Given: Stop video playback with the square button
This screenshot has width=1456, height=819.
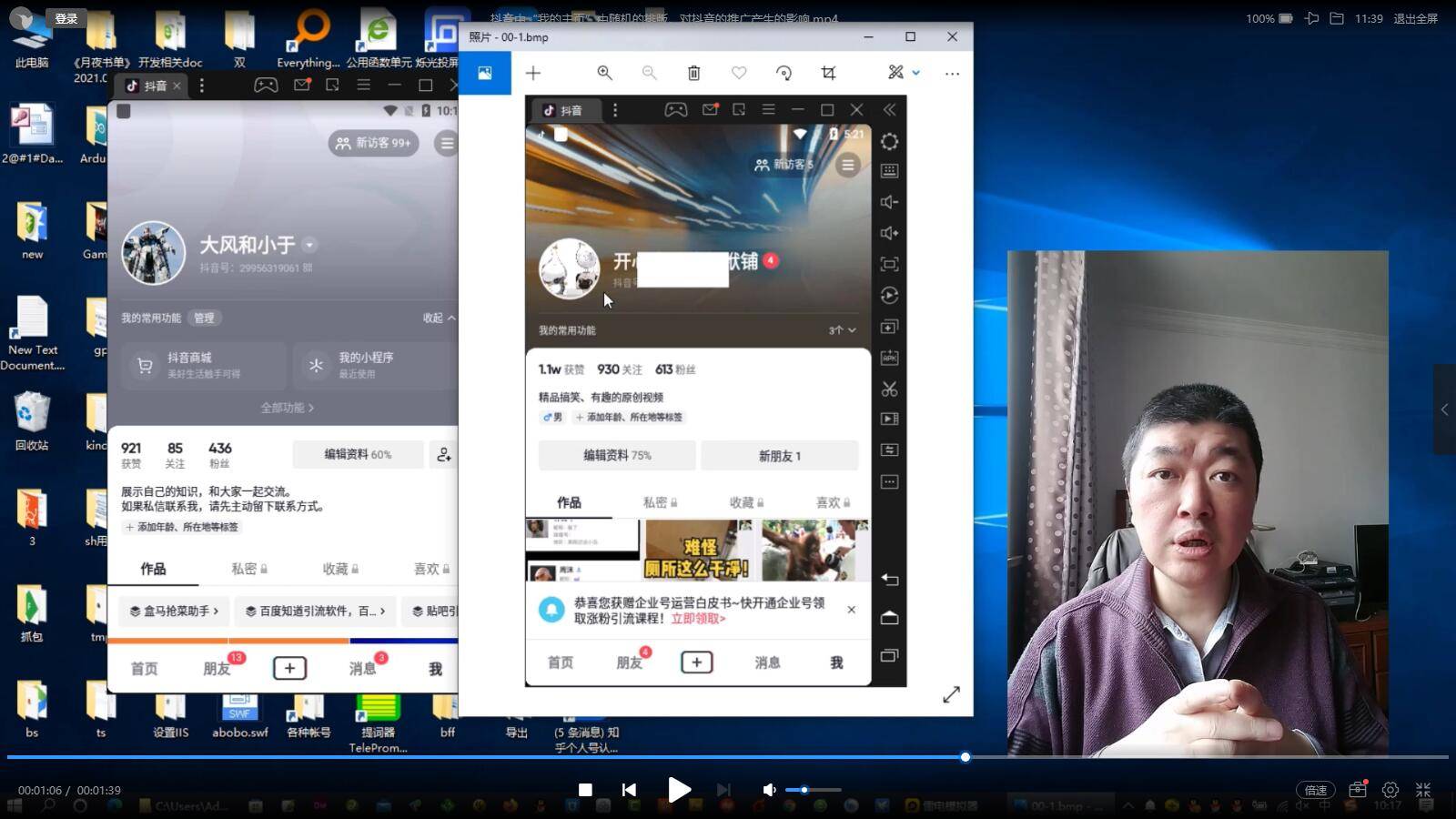Looking at the screenshot, I should pos(586,790).
